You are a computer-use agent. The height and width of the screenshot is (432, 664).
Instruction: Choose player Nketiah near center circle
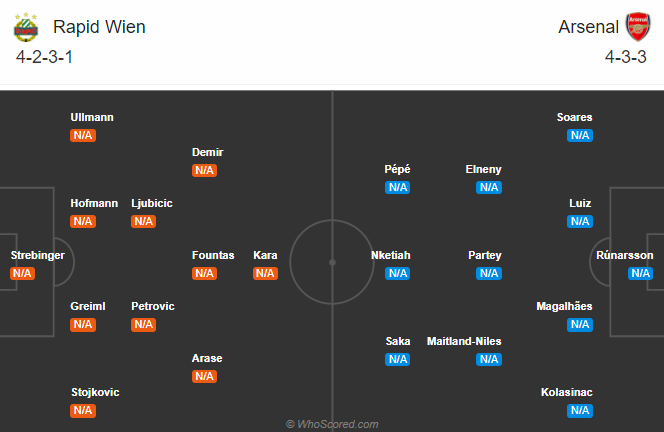[390, 255]
